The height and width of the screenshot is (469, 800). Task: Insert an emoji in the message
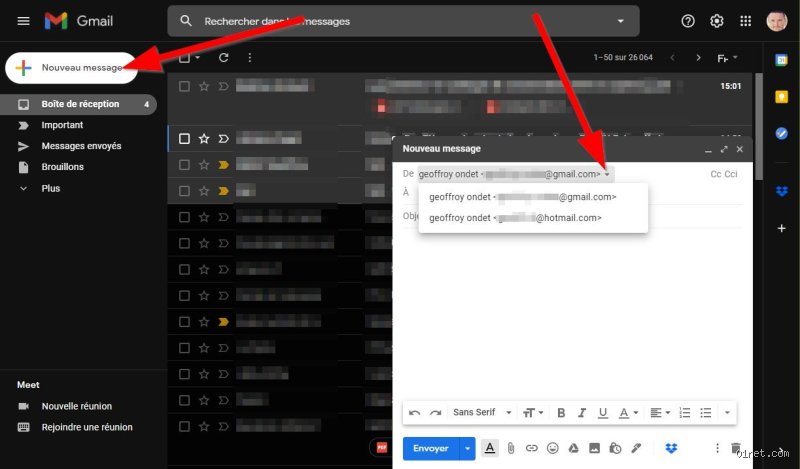click(553, 448)
